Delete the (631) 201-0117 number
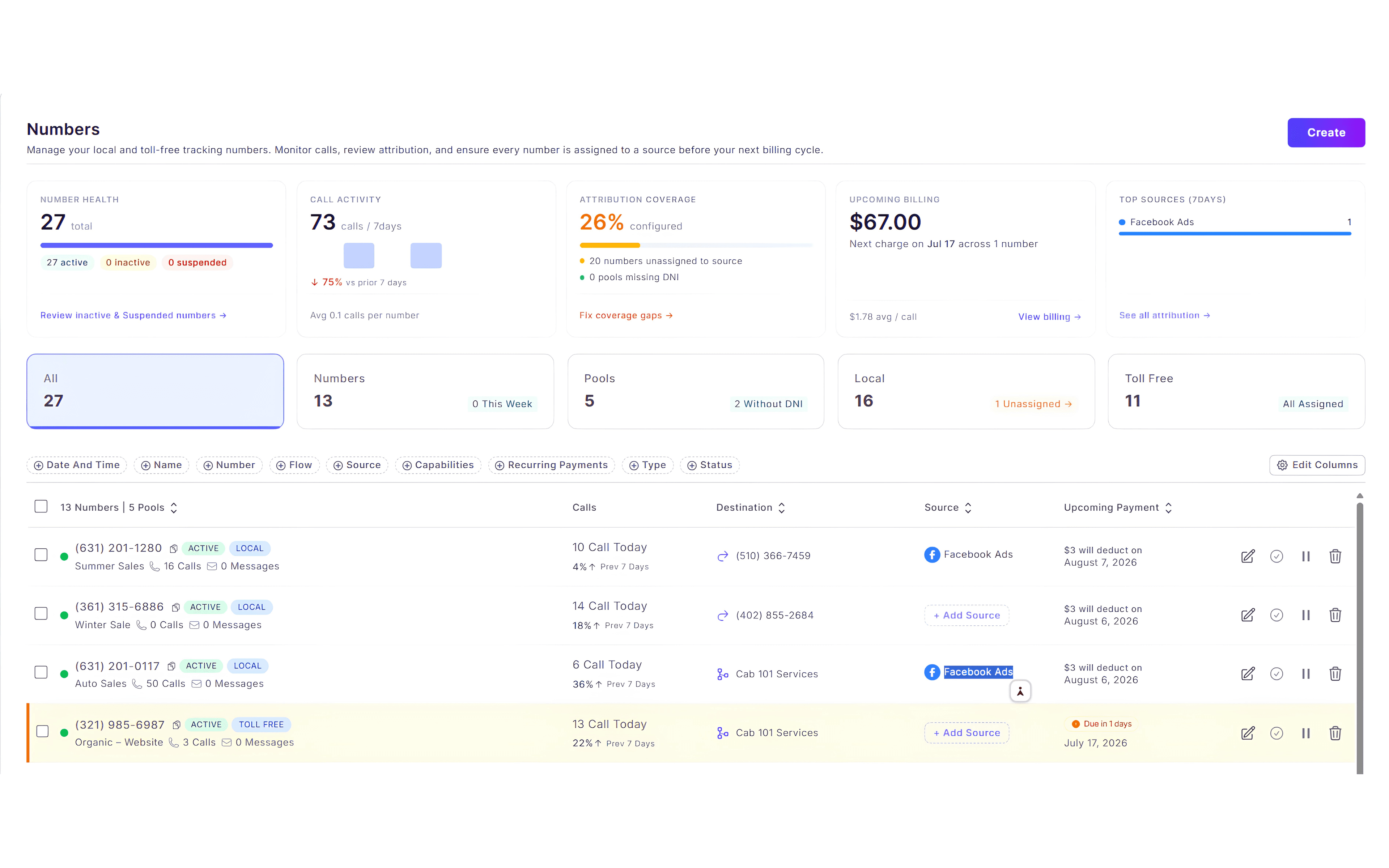 click(1335, 673)
